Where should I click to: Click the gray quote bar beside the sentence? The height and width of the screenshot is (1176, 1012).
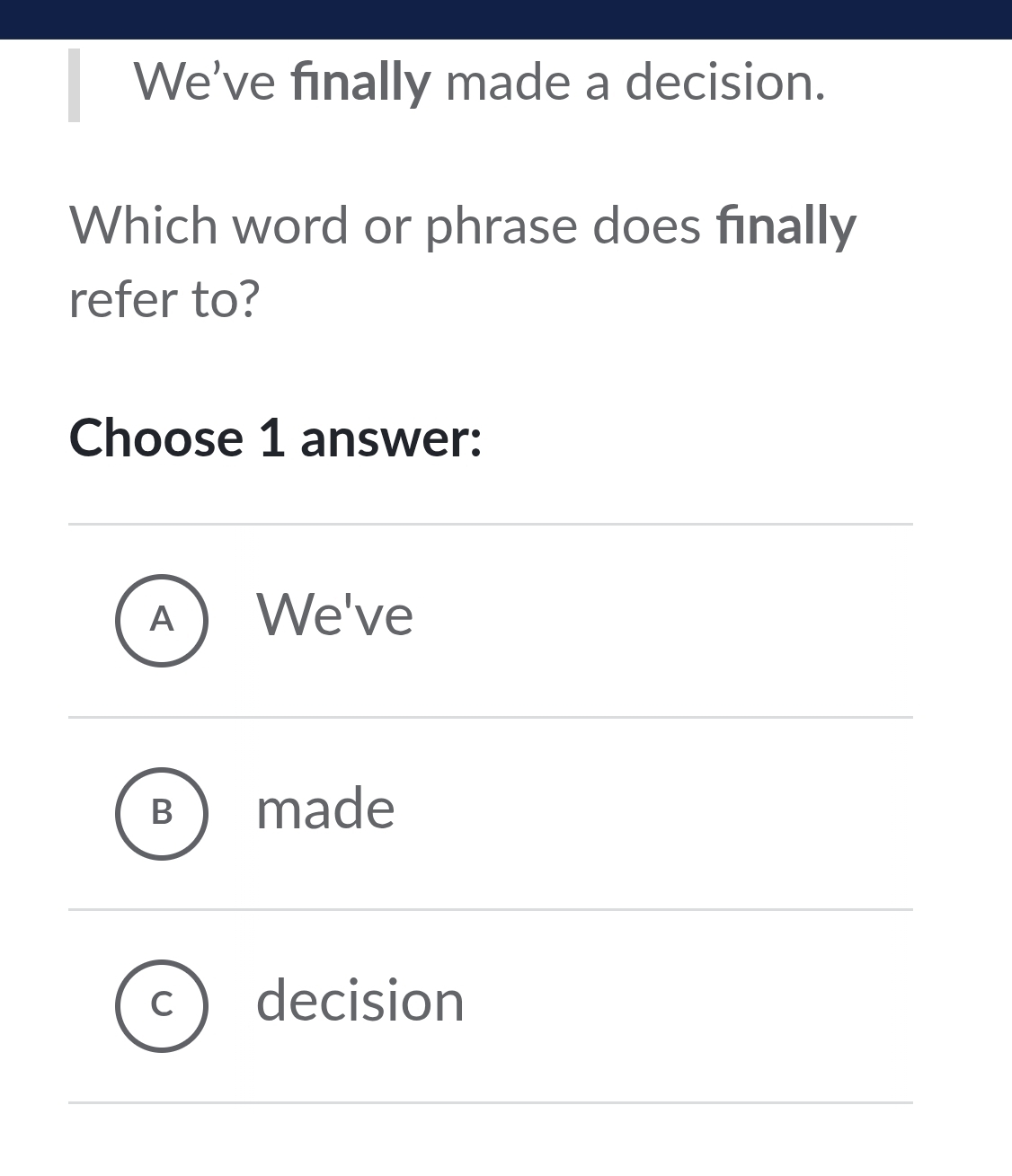point(75,85)
